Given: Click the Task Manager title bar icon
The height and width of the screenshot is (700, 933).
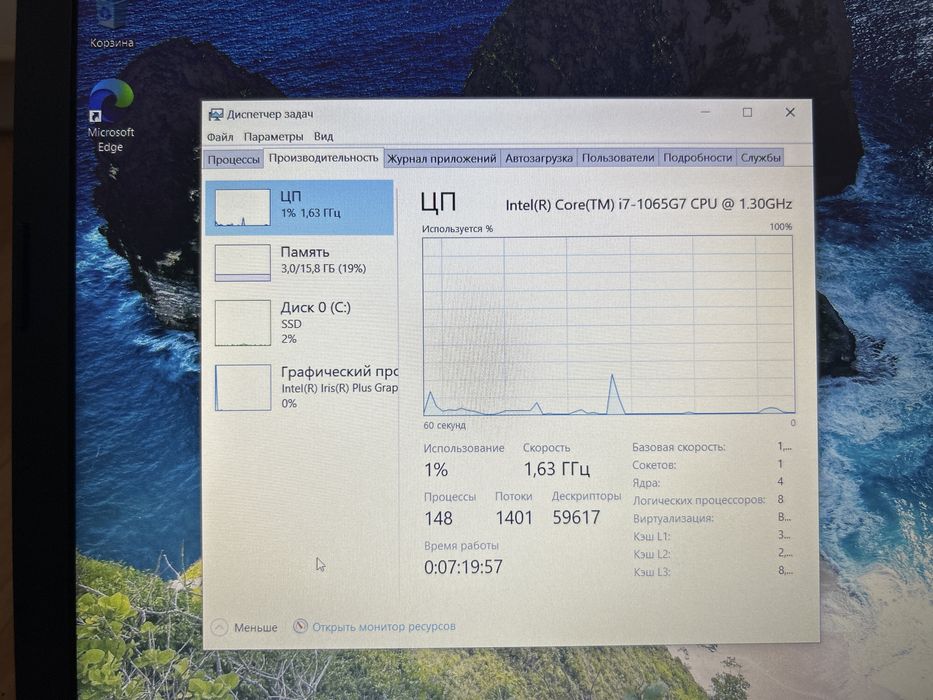Looking at the screenshot, I should pyautogui.click(x=215, y=114).
